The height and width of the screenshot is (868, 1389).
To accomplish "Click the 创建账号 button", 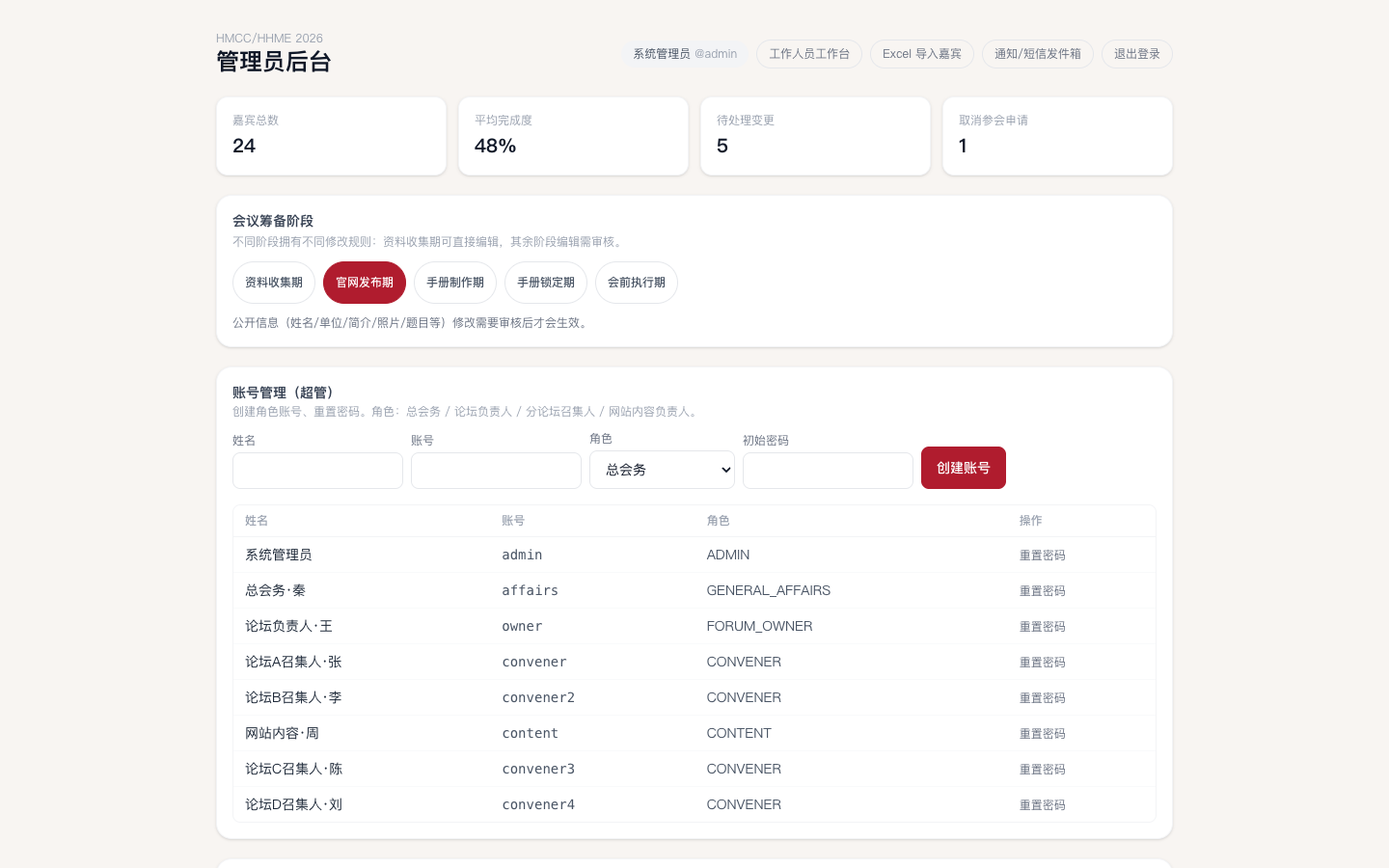I will pyautogui.click(x=964, y=468).
